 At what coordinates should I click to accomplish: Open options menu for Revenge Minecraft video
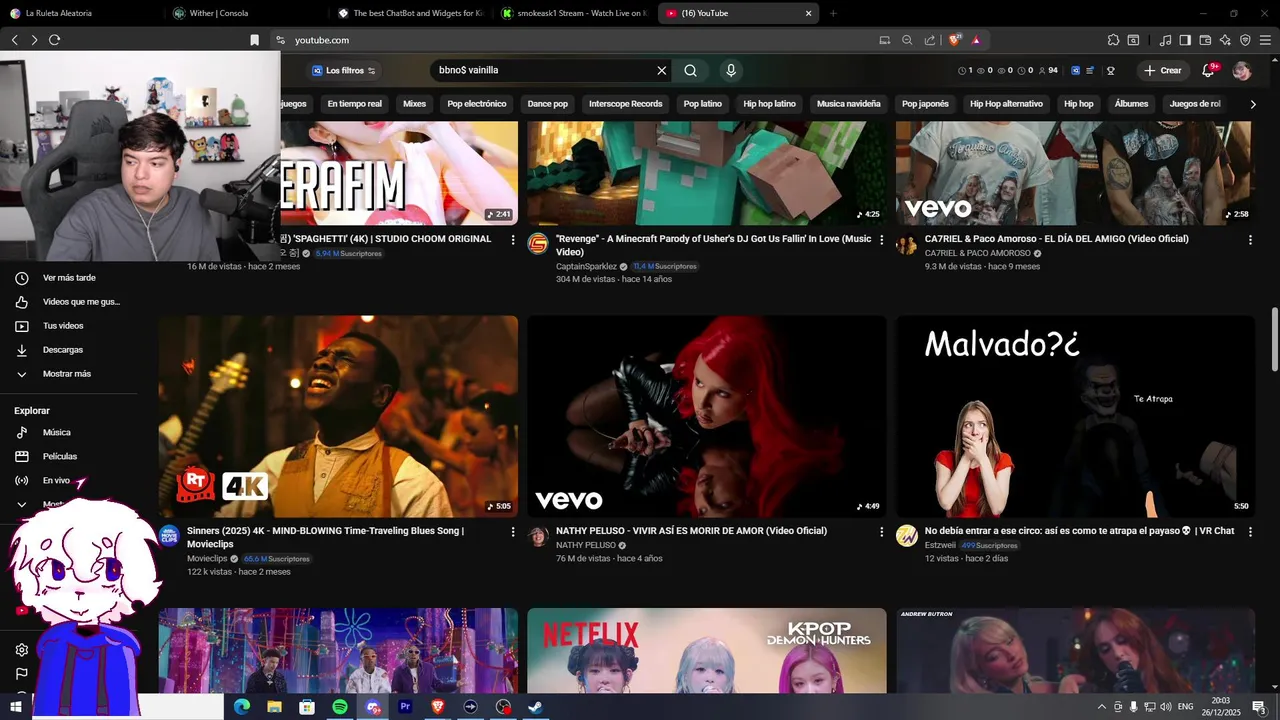(x=881, y=240)
